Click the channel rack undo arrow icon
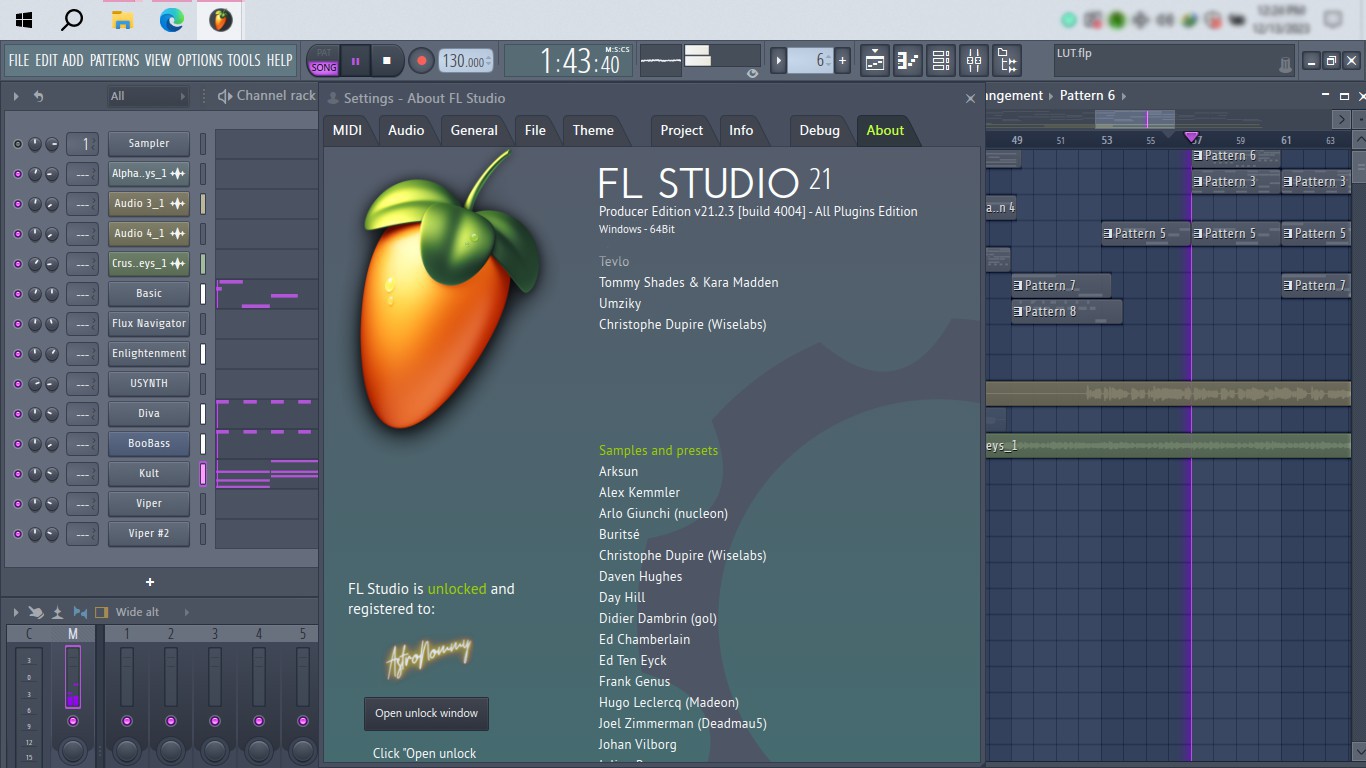 point(38,96)
